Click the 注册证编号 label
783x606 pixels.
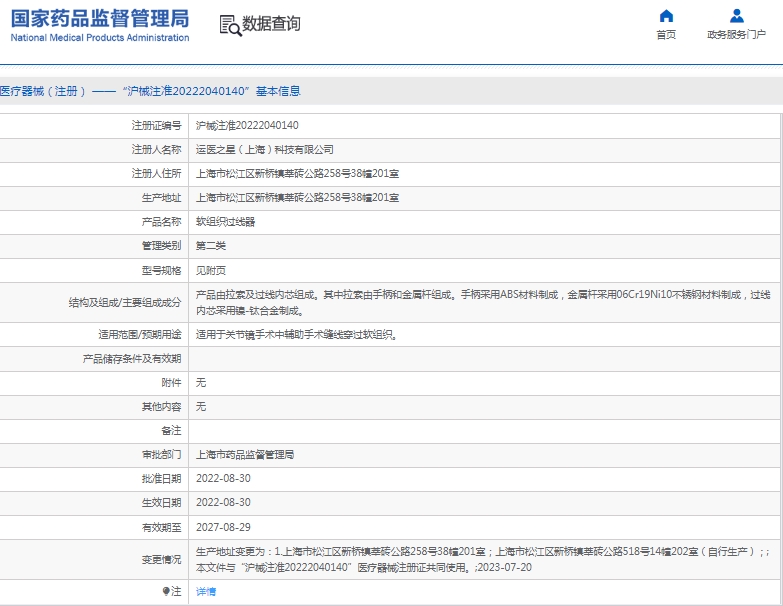coord(156,125)
